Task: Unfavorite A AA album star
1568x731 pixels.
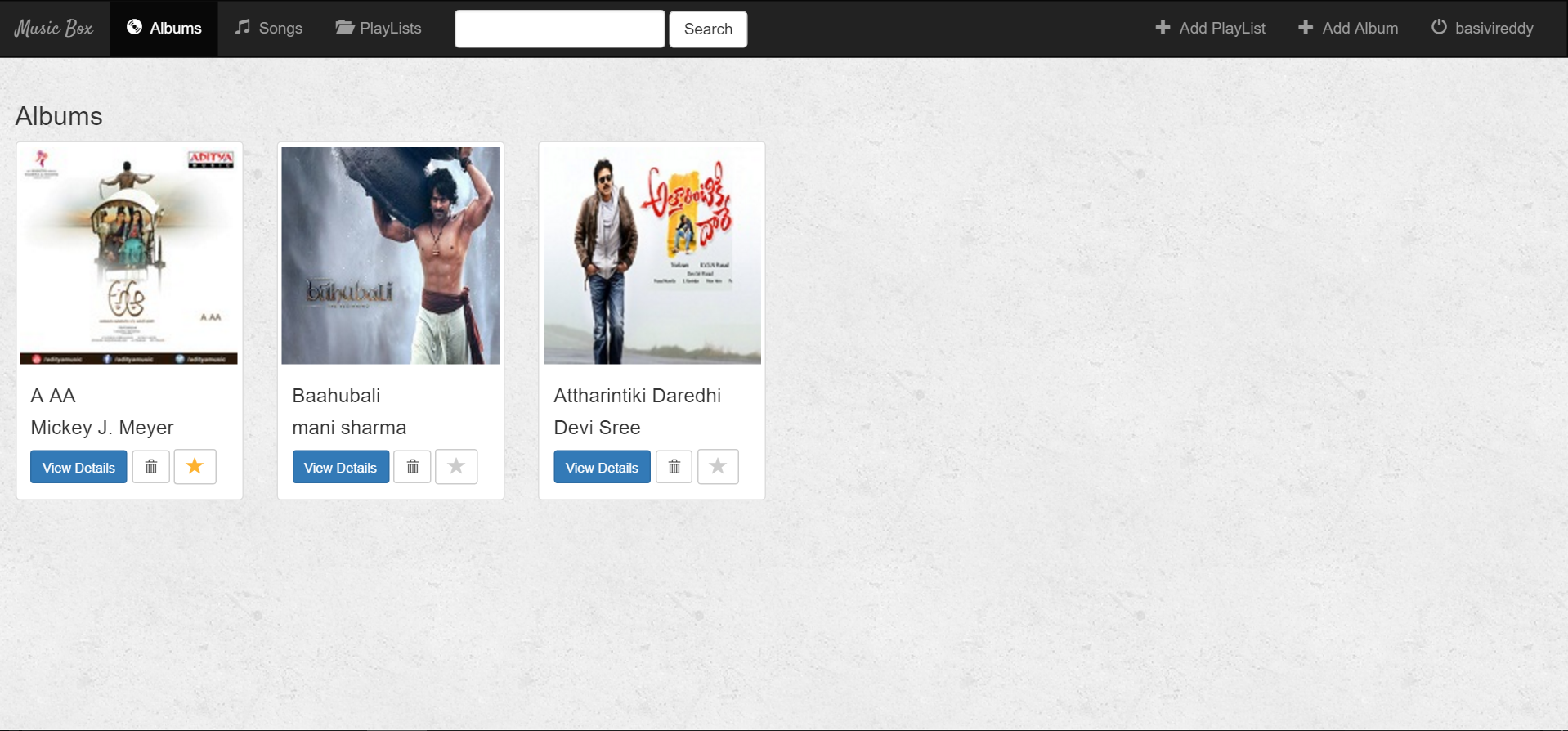Action: coord(195,467)
